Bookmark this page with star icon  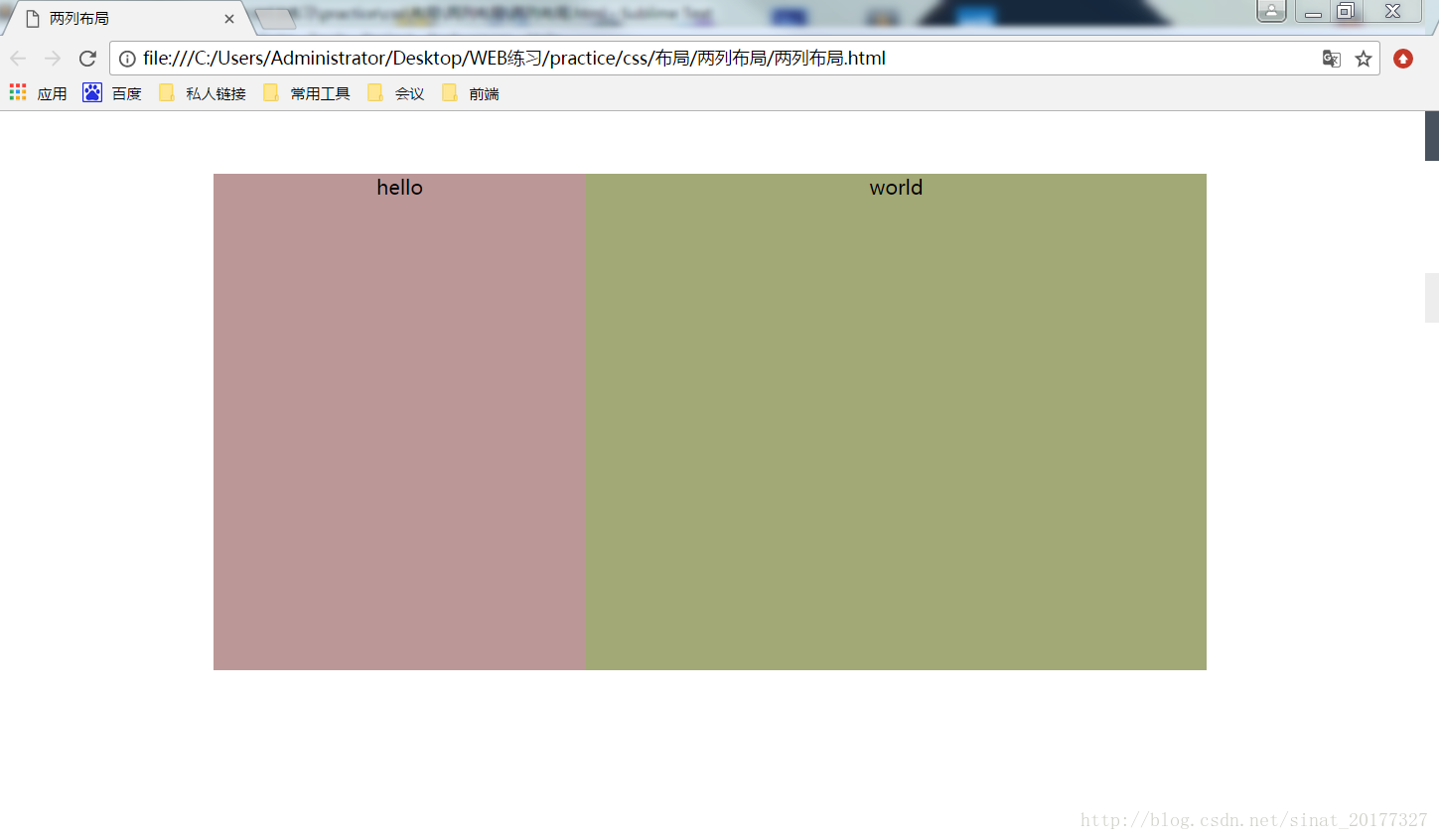pos(1364,59)
